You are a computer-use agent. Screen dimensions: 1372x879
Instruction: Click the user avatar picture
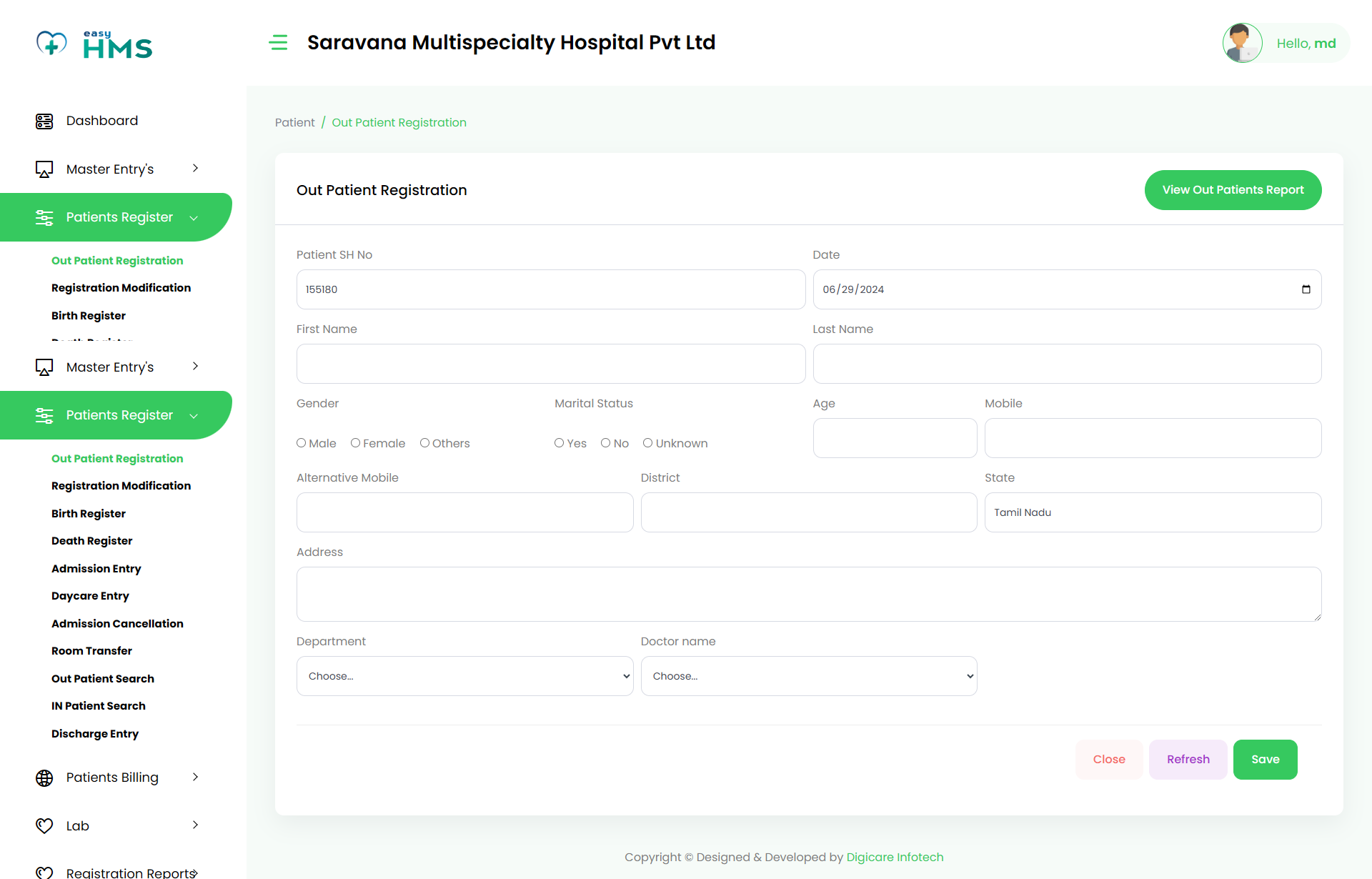tap(1242, 43)
